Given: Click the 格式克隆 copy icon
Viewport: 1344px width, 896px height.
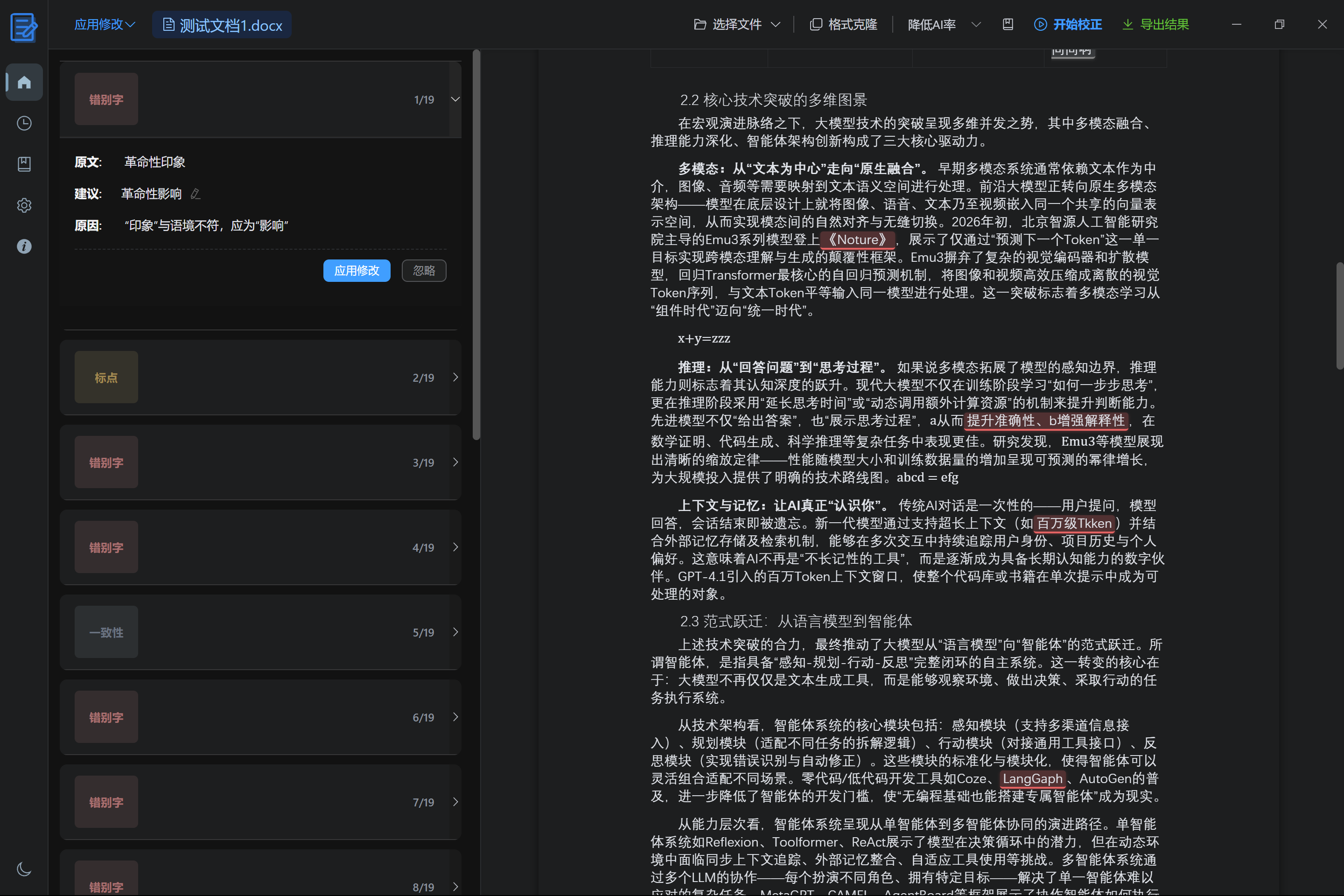Looking at the screenshot, I should [x=816, y=25].
